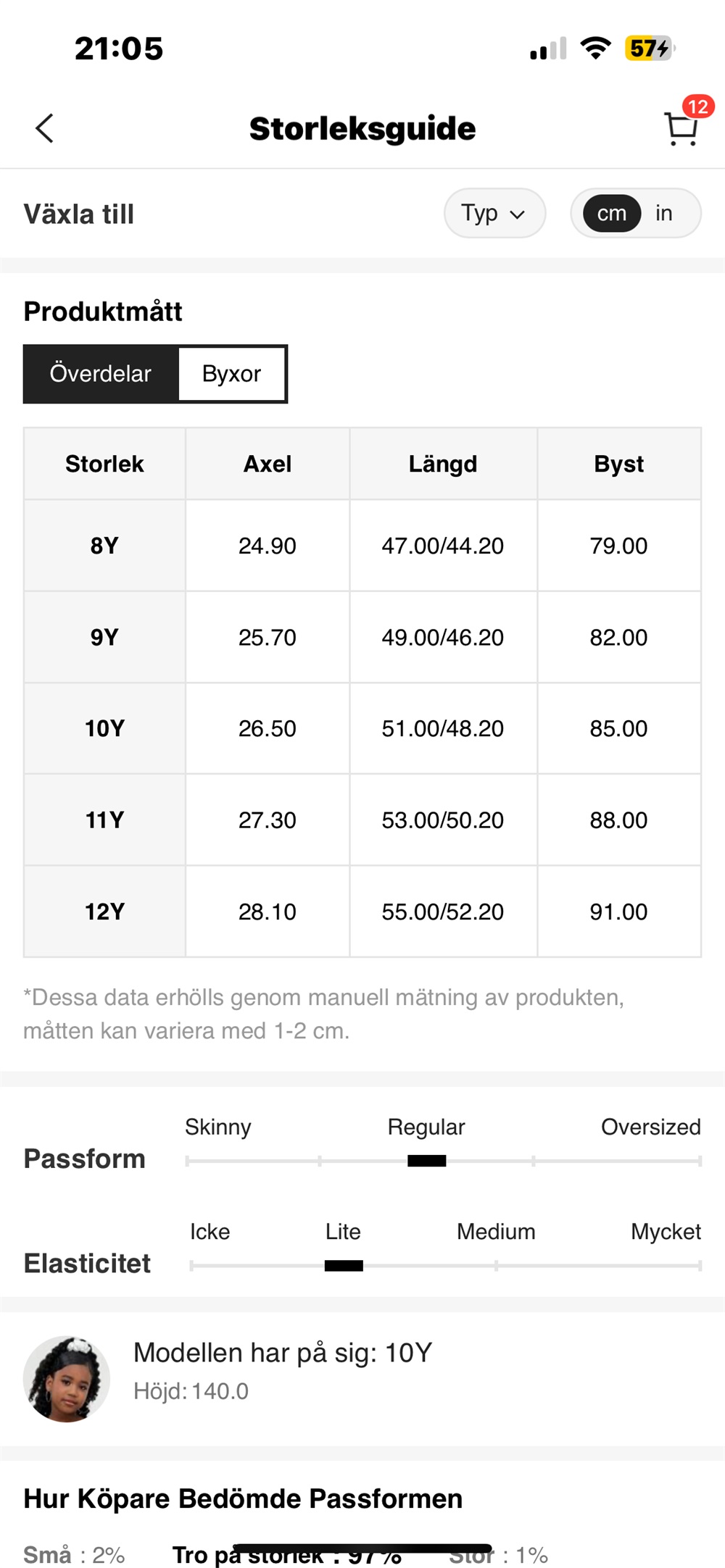Switch to the Byxor tab
The image size is (725, 1568).
[x=231, y=374]
